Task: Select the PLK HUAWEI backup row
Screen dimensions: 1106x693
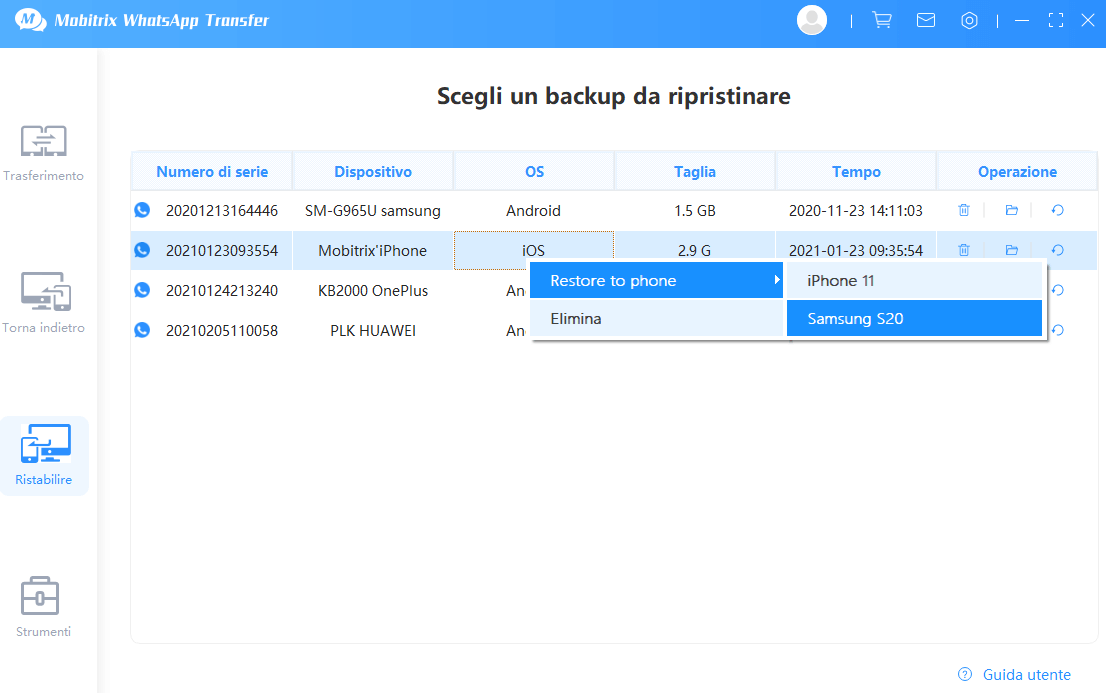Action: click(372, 330)
